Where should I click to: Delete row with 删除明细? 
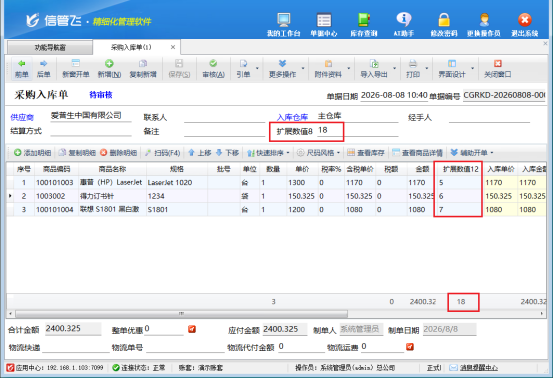pyautogui.click(x=118, y=153)
